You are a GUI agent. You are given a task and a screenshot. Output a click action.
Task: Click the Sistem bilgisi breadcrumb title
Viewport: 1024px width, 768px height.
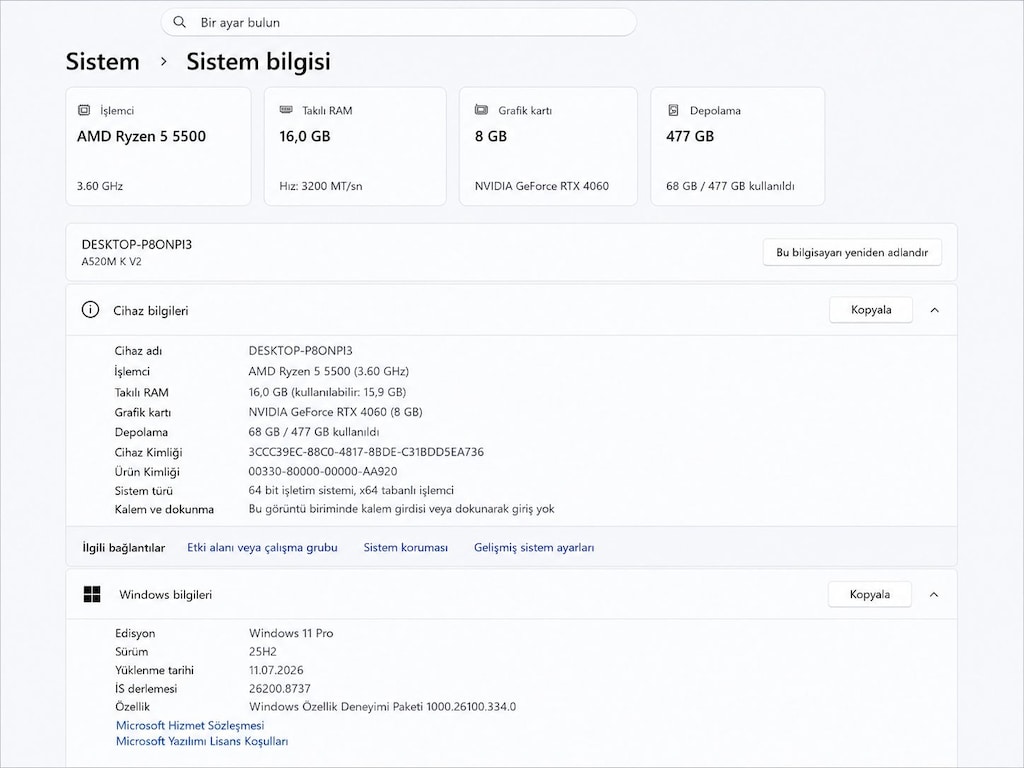tap(259, 61)
